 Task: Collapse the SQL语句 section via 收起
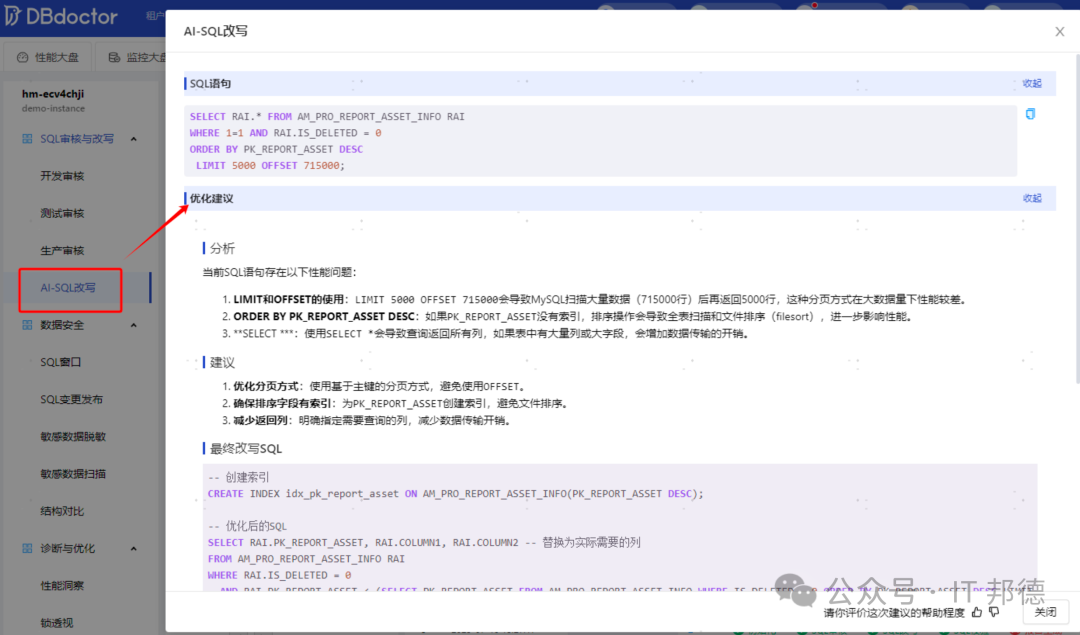click(x=1032, y=83)
